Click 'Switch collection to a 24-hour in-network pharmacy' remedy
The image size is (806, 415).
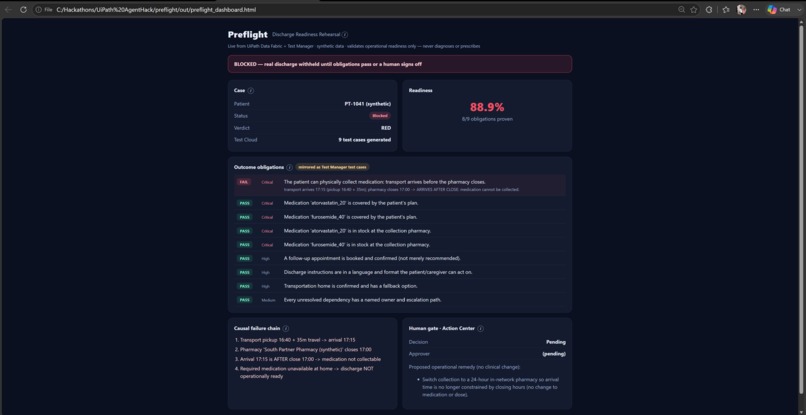[490, 387]
